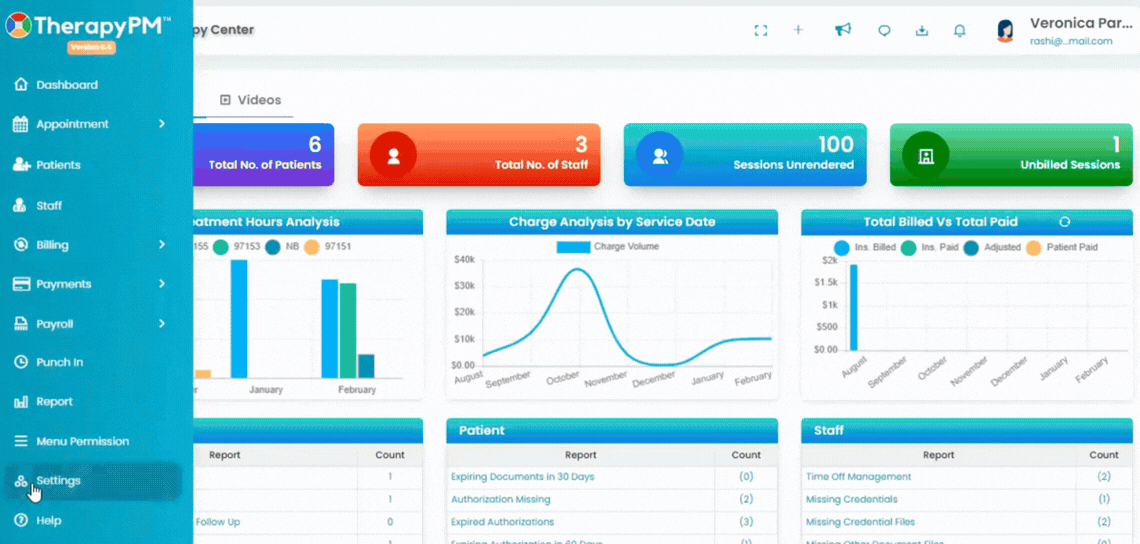Click the Settings gears icon

tap(21, 481)
